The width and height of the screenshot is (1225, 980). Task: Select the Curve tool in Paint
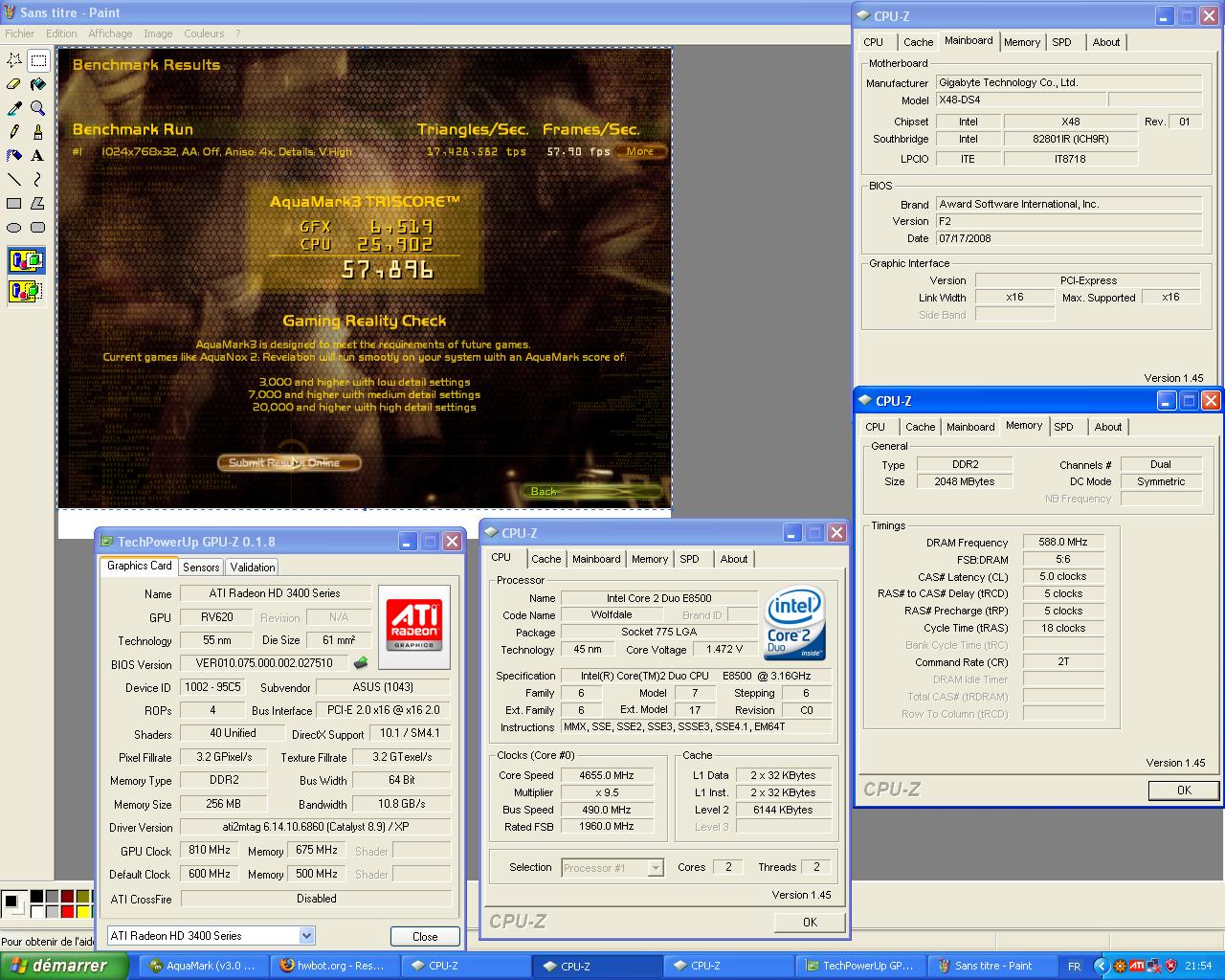[x=38, y=179]
